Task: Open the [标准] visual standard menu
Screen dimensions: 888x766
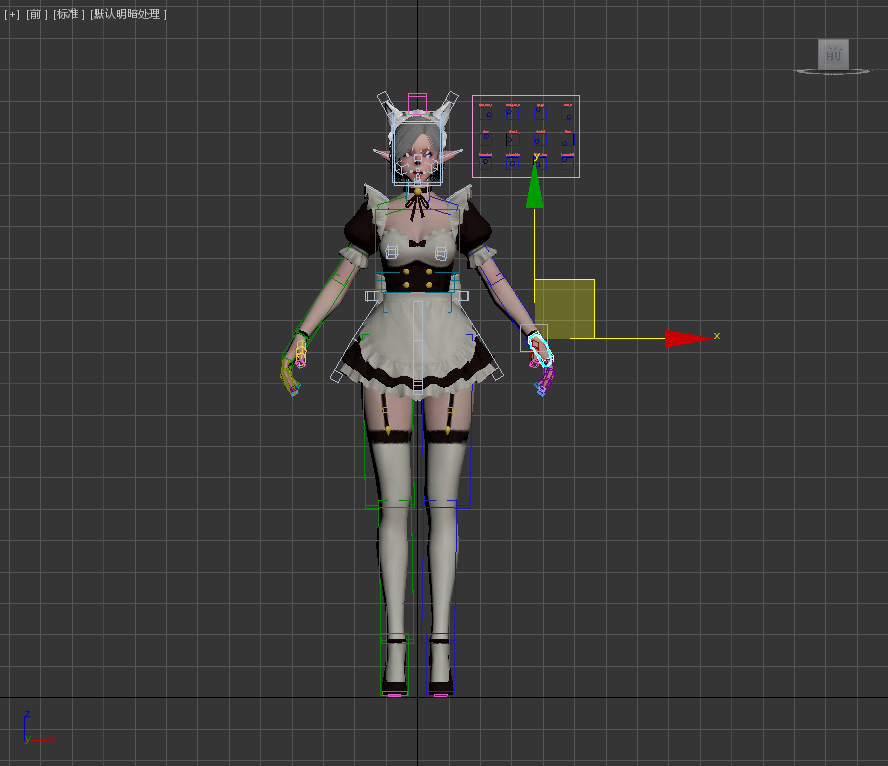Action: 68,14
